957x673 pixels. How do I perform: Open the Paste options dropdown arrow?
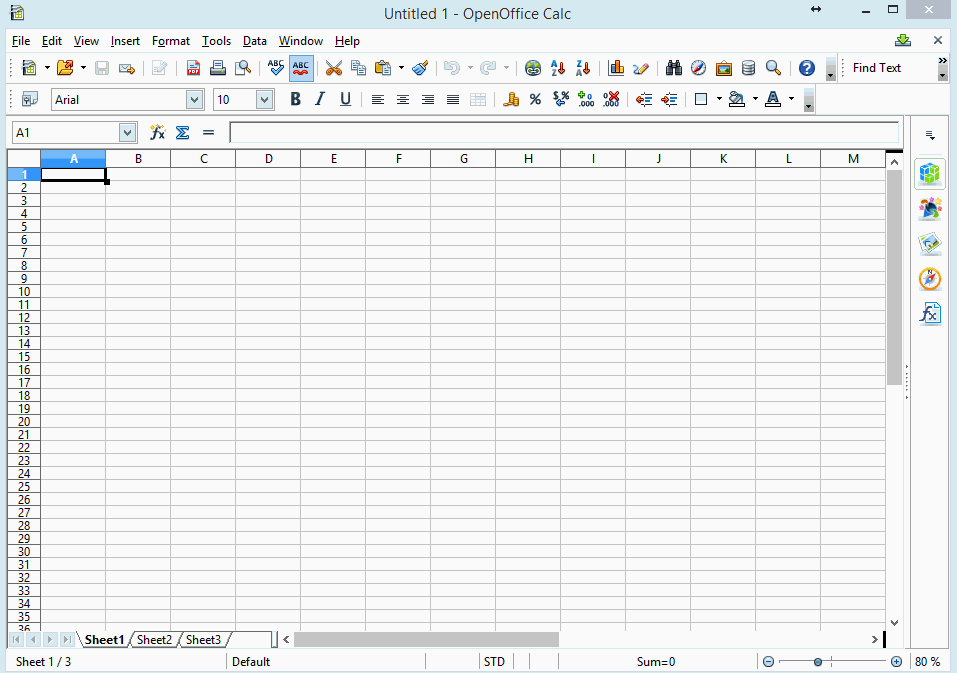pos(401,68)
